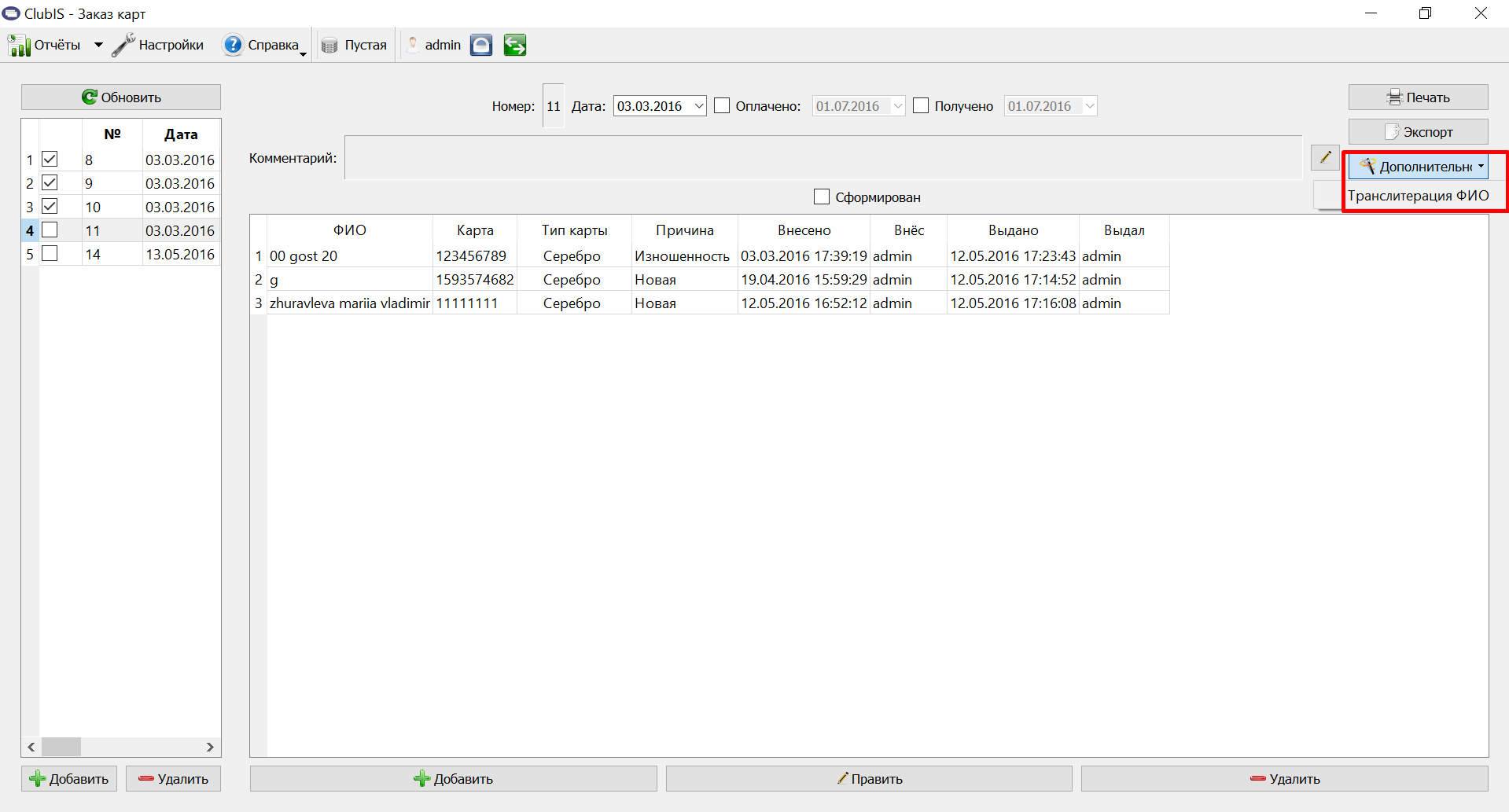Uncheck the checkbox for order 8
This screenshot has width=1509, height=812.
tap(50, 160)
